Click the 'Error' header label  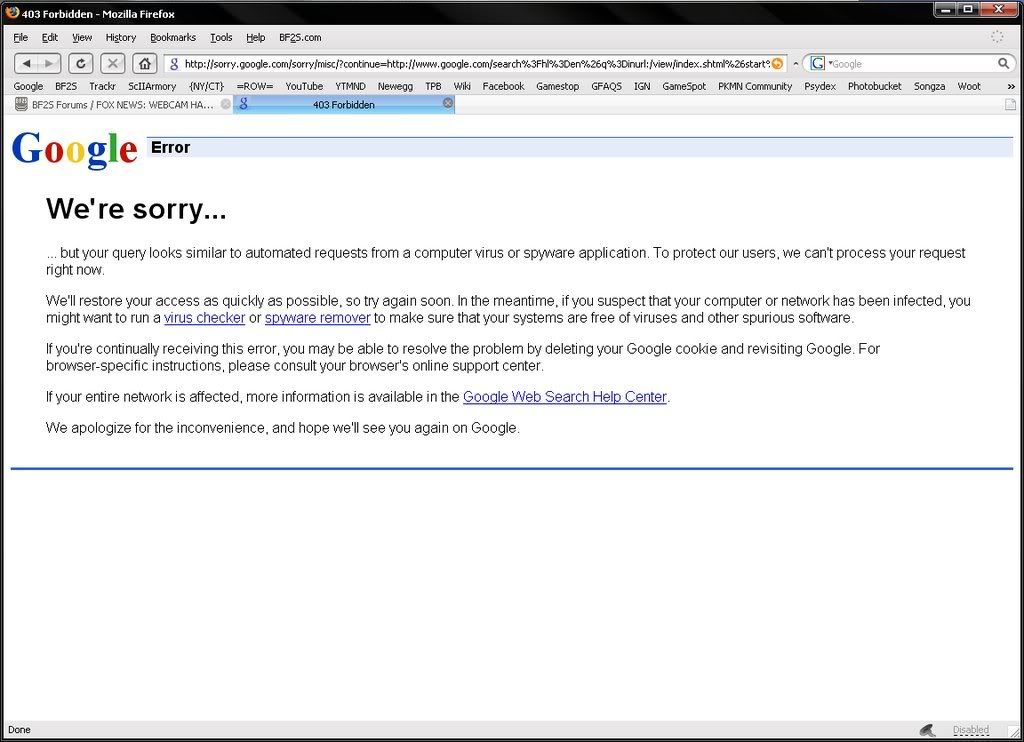point(170,148)
